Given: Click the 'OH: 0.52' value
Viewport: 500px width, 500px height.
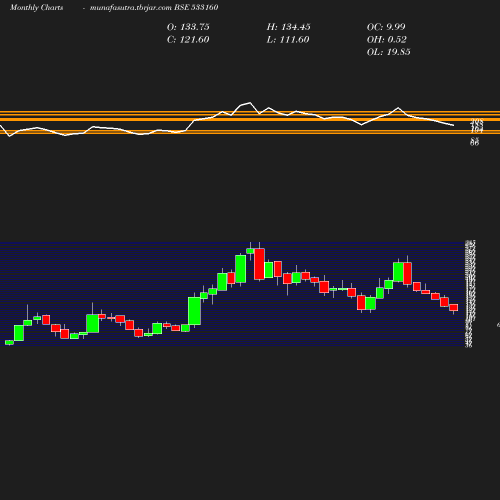Looking at the screenshot, I should coord(387,40).
